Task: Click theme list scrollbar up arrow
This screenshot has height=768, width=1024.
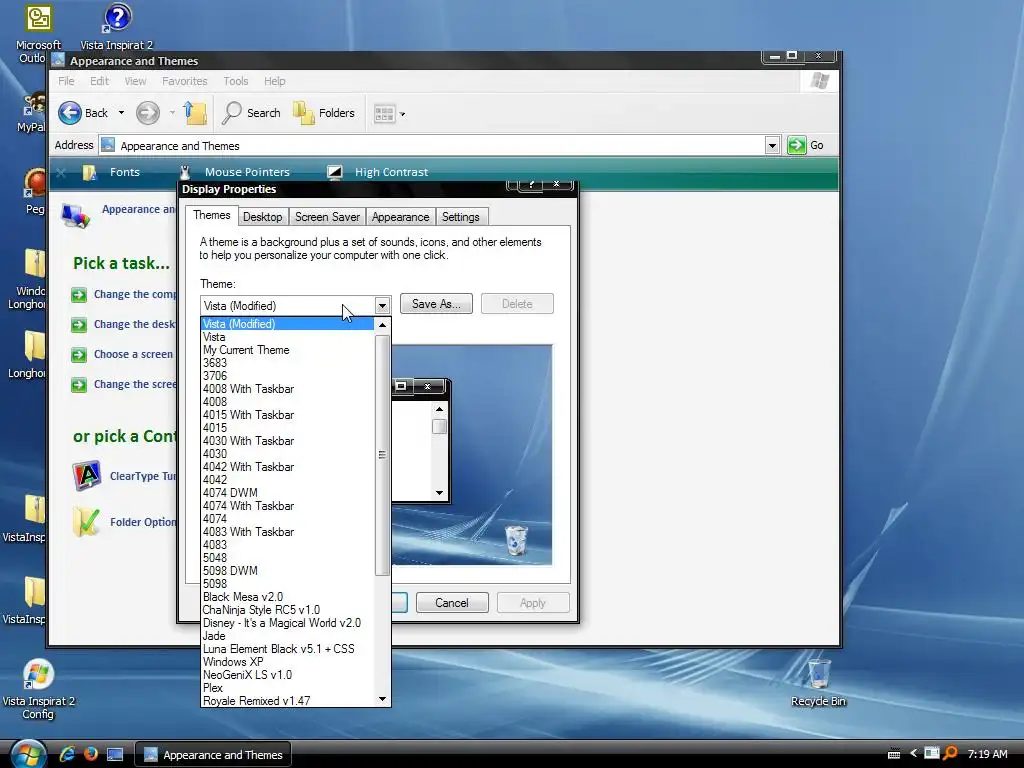Action: [x=382, y=325]
